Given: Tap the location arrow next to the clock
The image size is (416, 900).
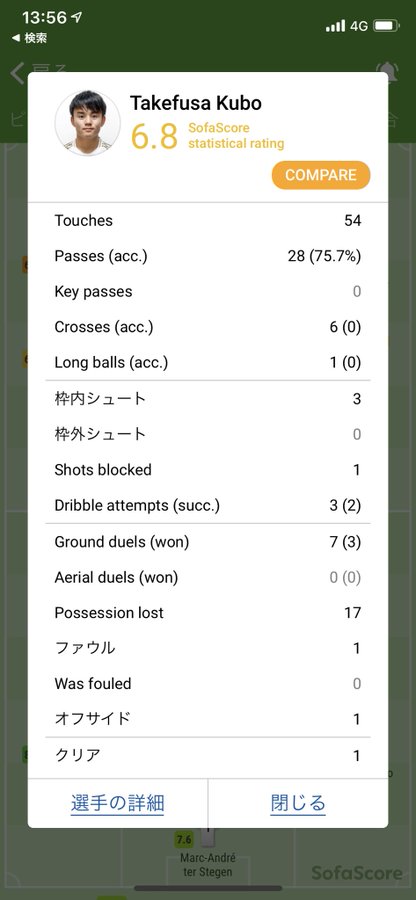Looking at the screenshot, I should (76, 18).
